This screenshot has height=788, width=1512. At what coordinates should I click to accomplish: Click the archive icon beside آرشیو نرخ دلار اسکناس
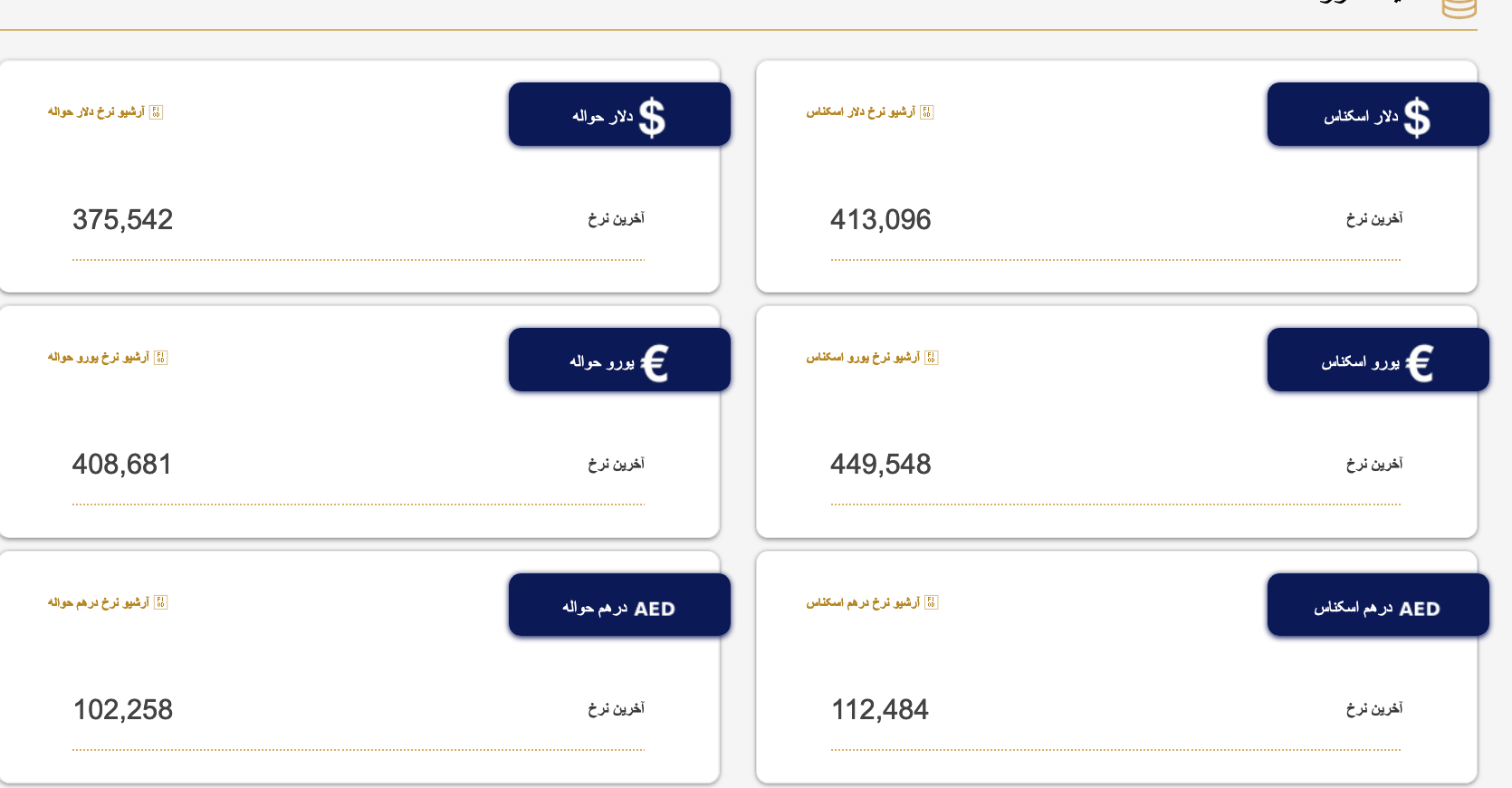coord(927,112)
